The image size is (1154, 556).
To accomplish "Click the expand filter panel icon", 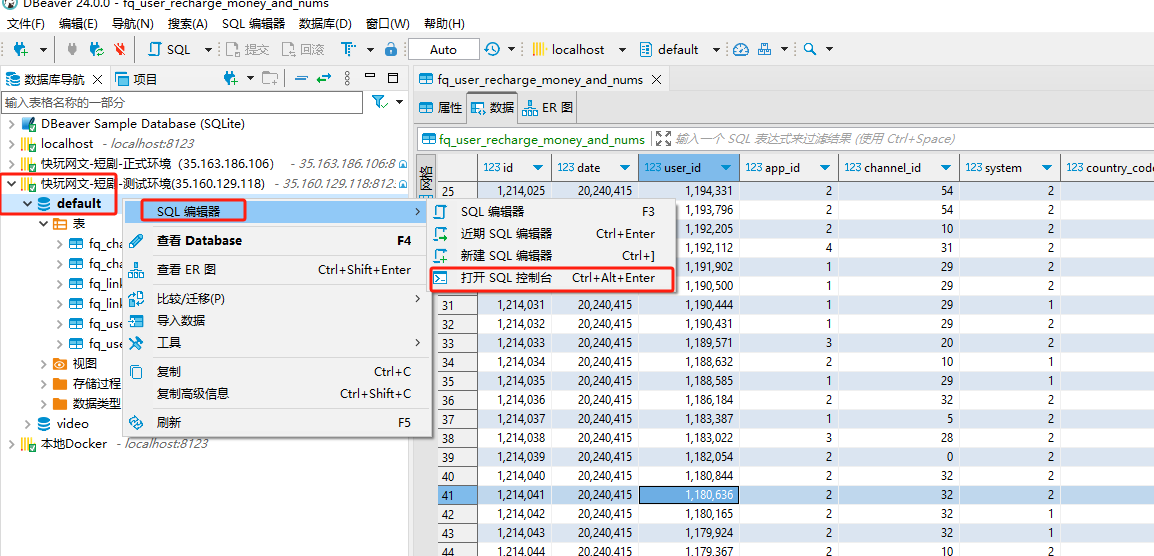I will tap(662, 138).
